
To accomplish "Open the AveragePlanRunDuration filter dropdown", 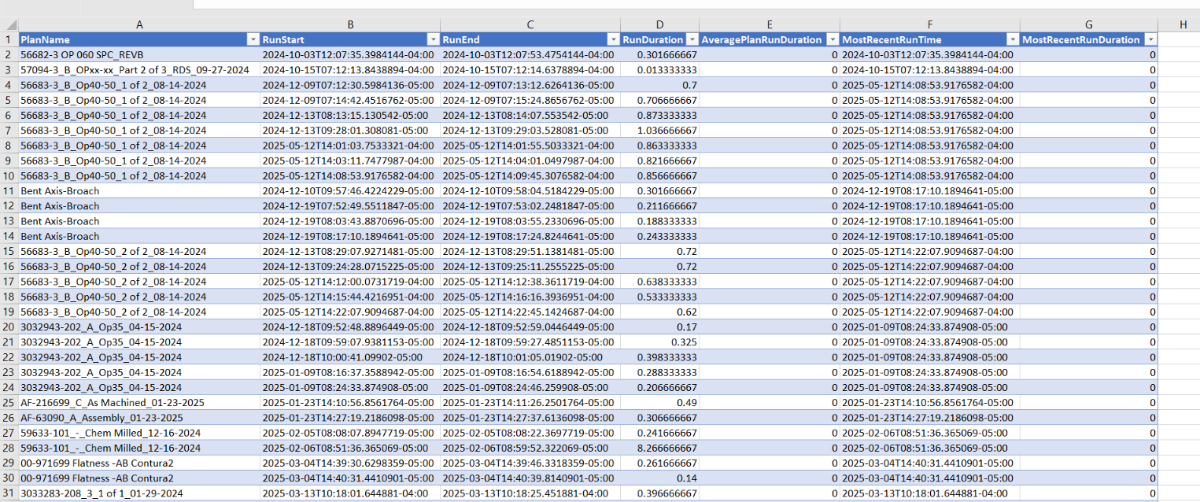I will 830,39.
